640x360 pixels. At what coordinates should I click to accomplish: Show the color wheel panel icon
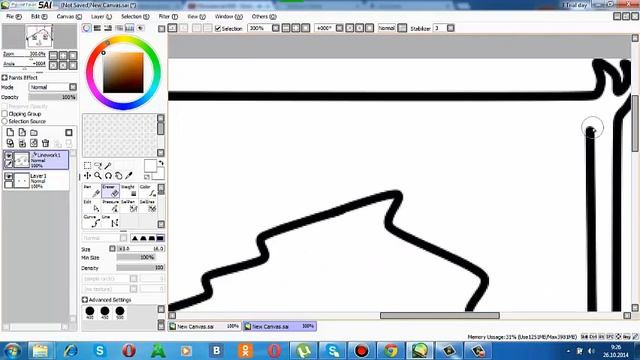pos(87,28)
